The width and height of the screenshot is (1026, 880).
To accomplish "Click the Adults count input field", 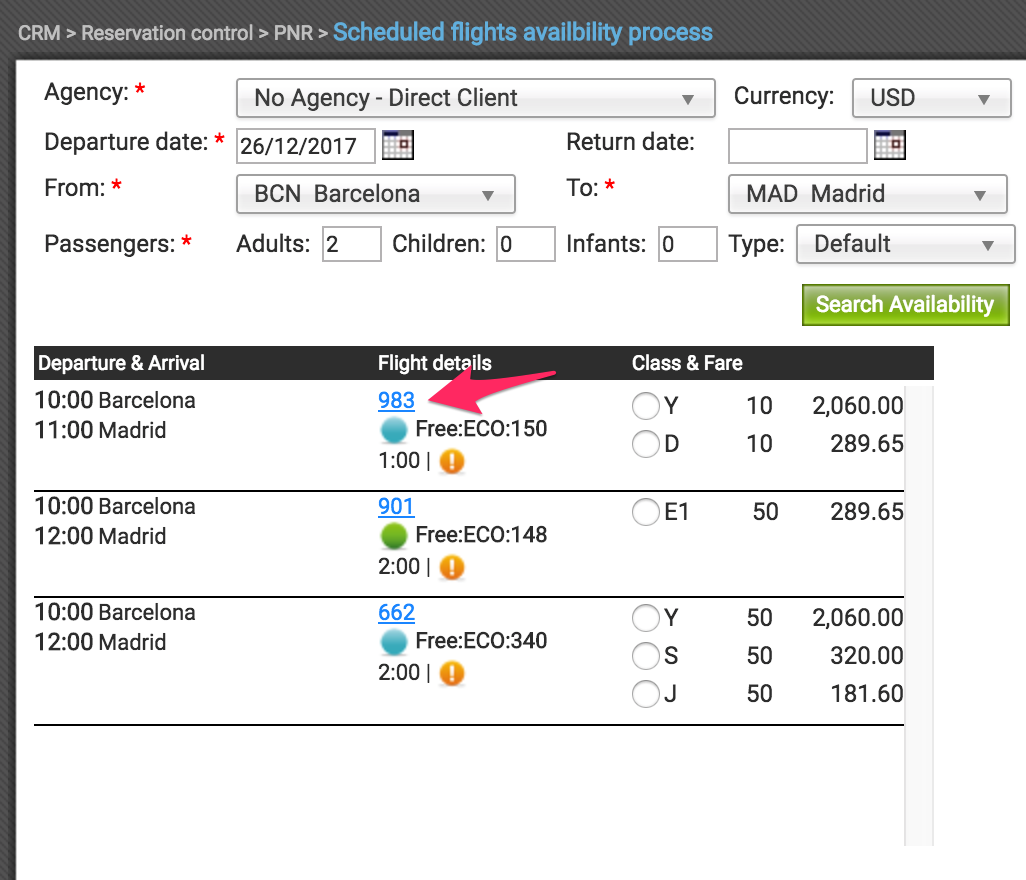I will [x=351, y=244].
